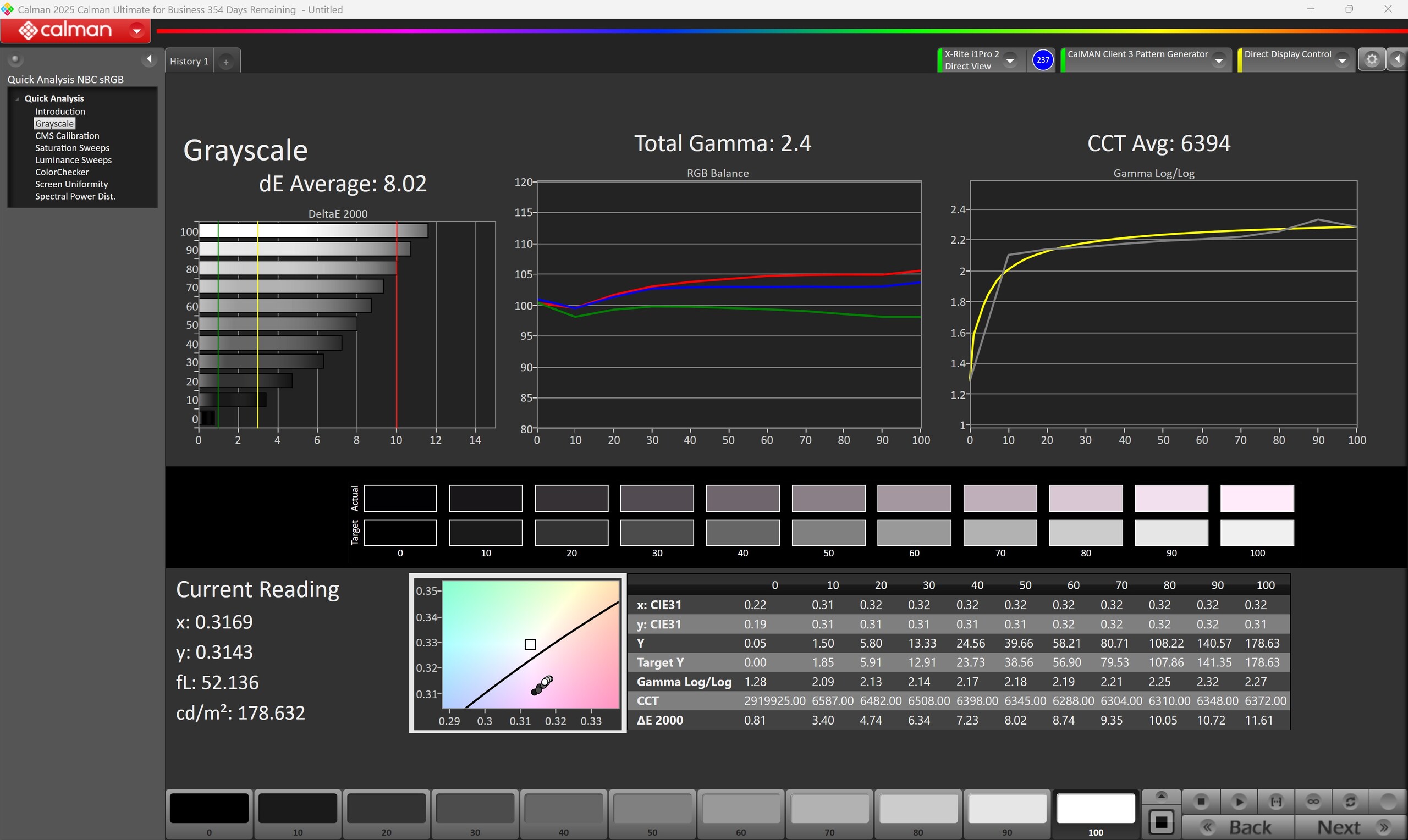Collapse the right-side panel arrow
Screen dimensions: 1408x840
[x=1398, y=59]
